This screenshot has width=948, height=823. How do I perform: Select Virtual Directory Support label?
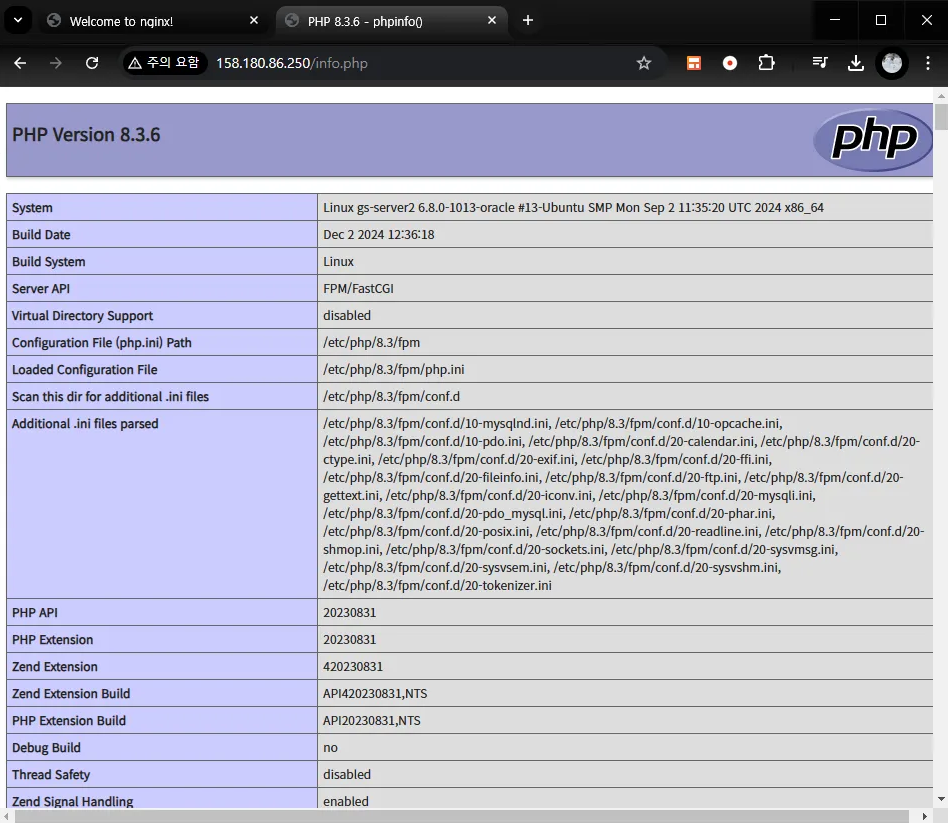click(x=82, y=316)
